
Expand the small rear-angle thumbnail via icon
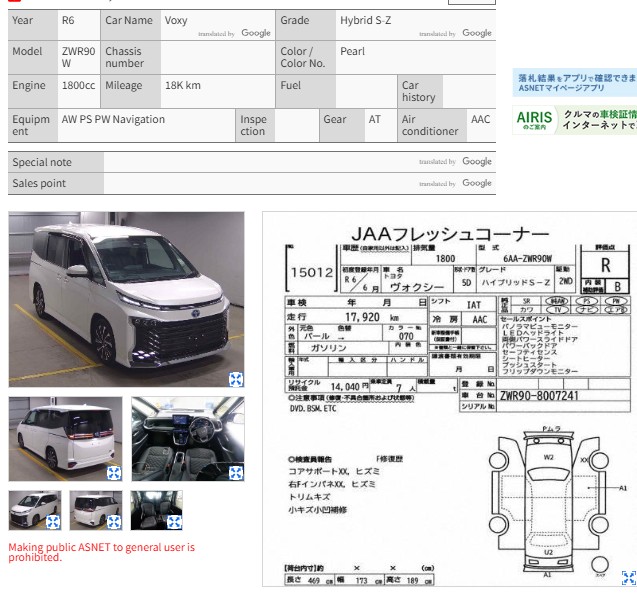point(114,522)
